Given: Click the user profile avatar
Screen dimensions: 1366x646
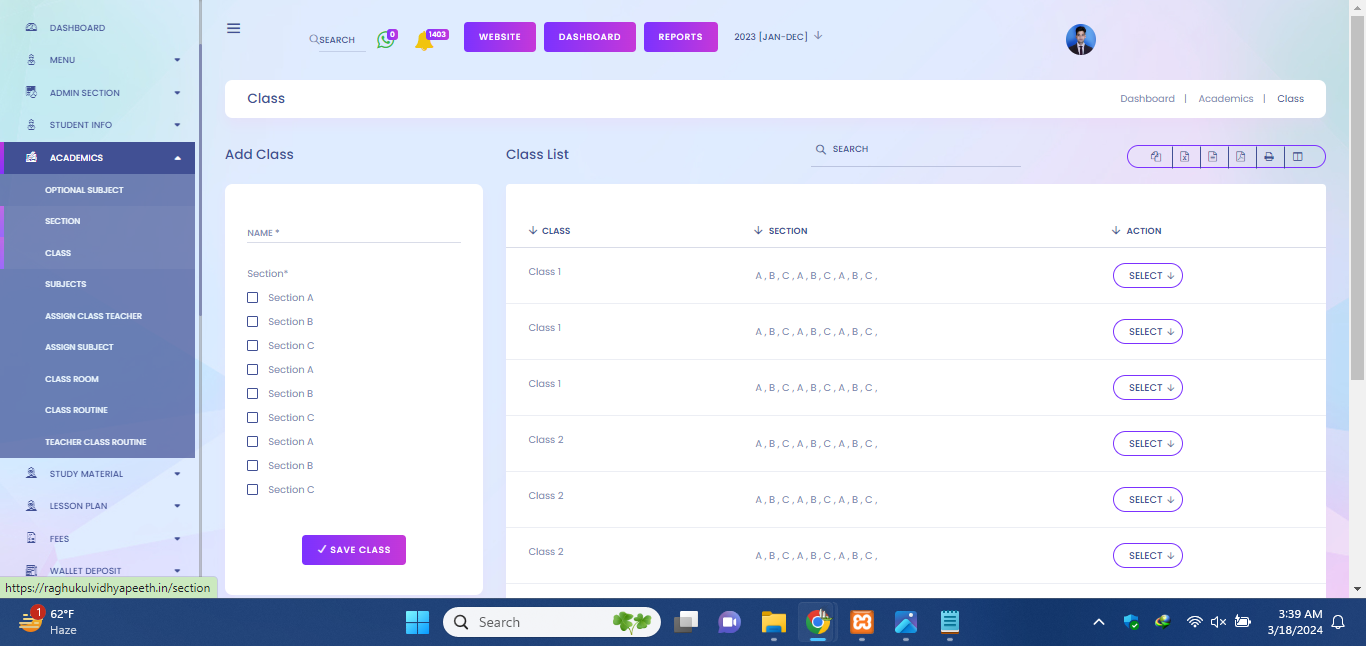Looking at the screenshot, I should pyautogui.click(x=1080, y=40).
